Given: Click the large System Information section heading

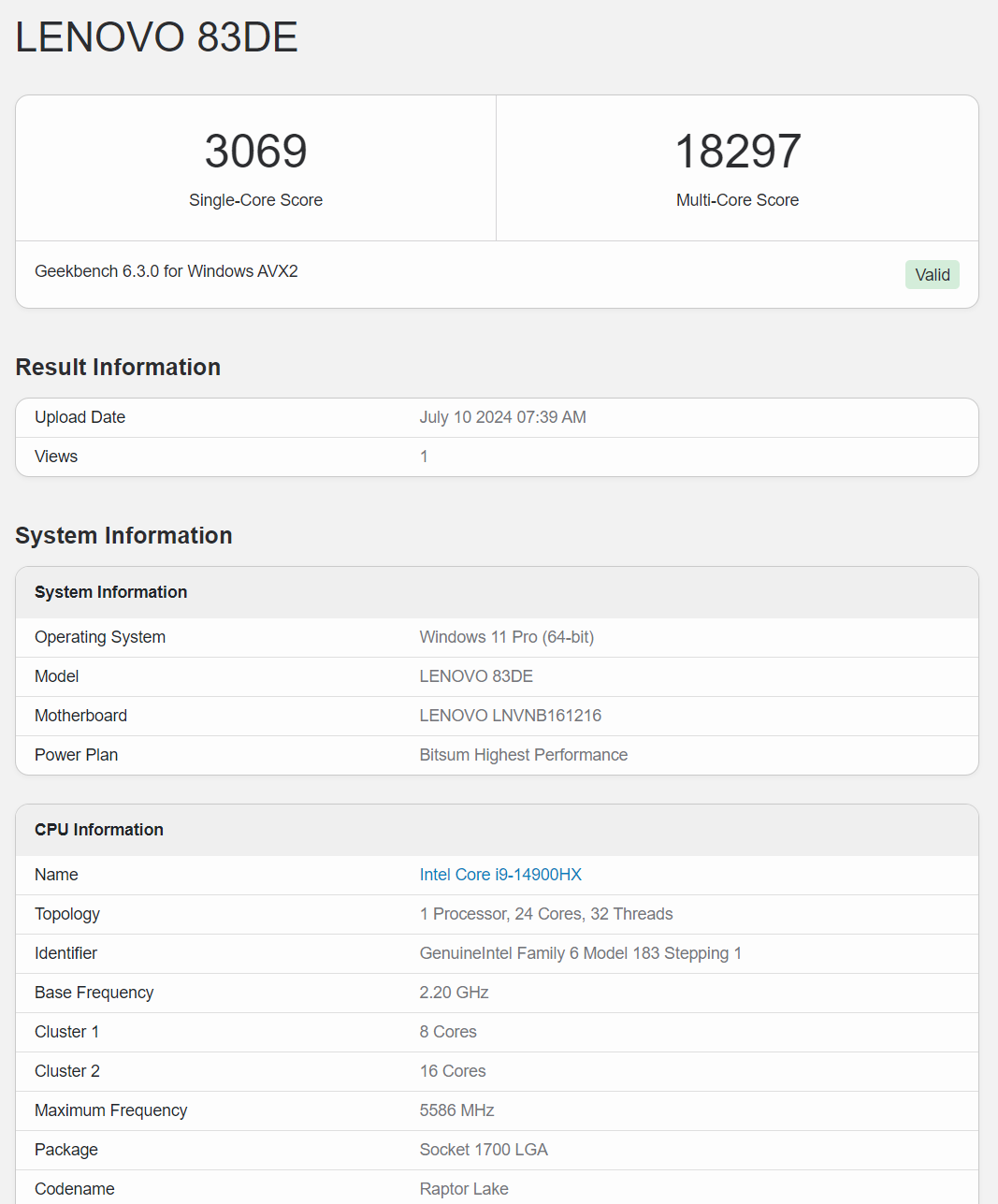Looking at the screenshot, I should coord(123,535).
